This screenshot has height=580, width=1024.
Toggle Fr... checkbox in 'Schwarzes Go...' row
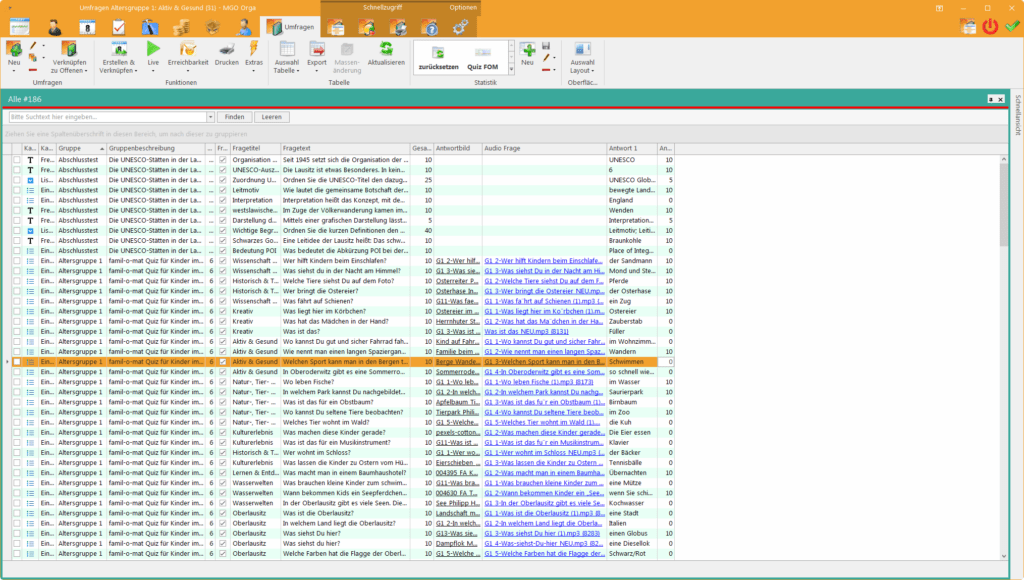pos(223,240)
